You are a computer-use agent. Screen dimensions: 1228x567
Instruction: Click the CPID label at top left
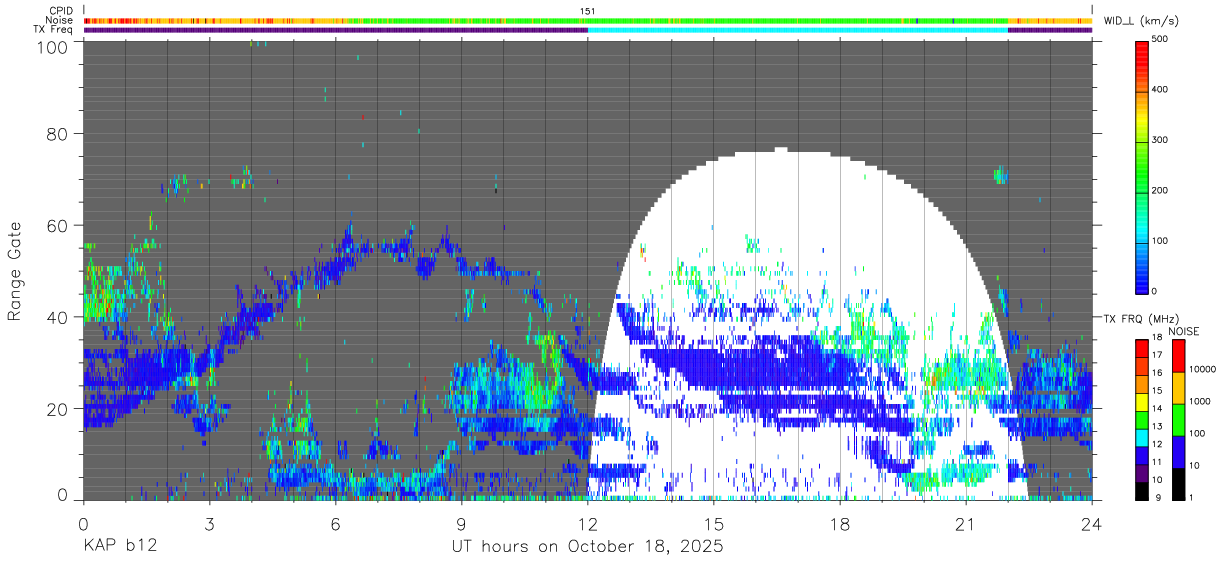(60, 11)
